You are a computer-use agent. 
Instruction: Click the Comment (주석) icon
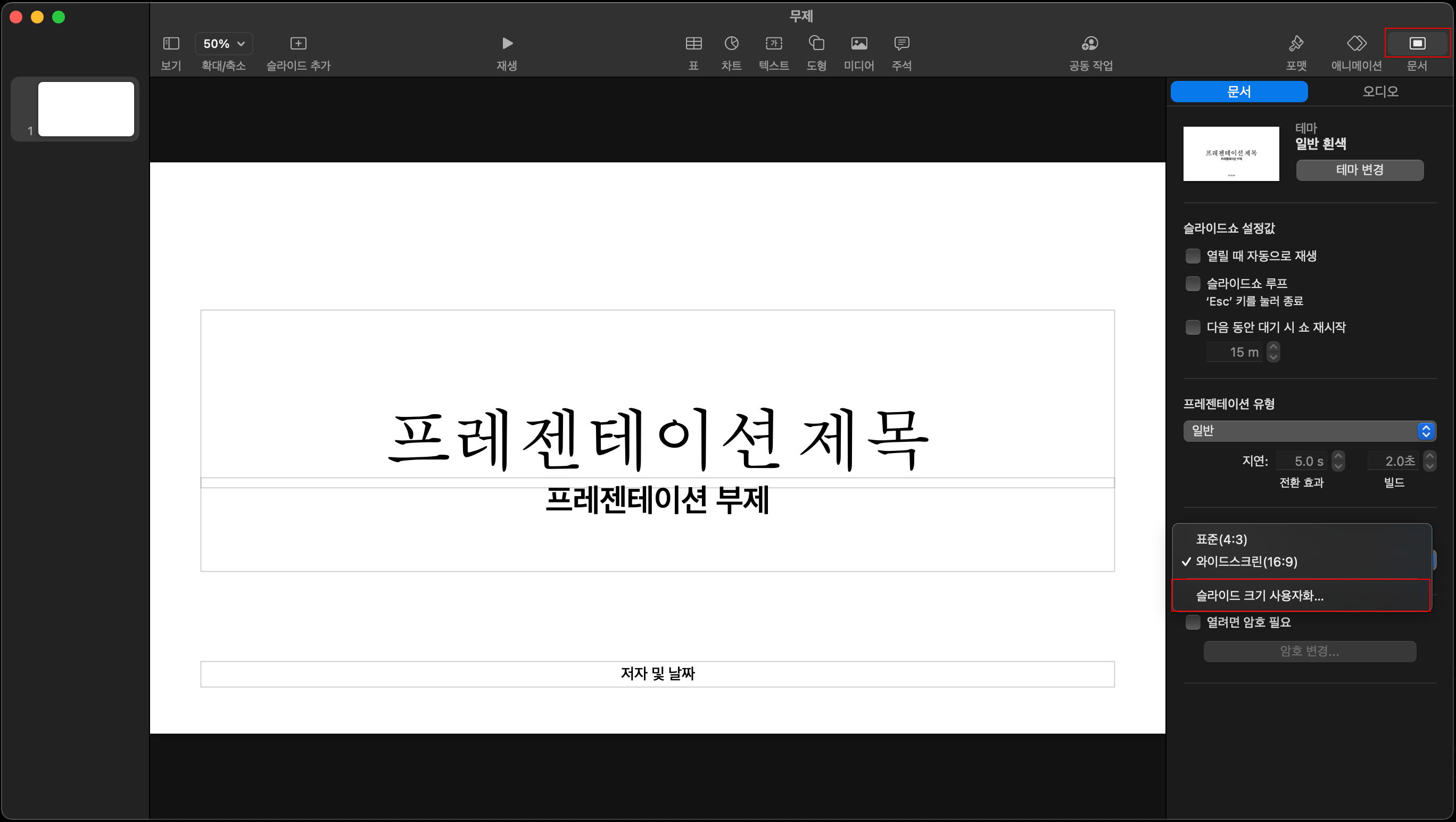click(901, 44)
